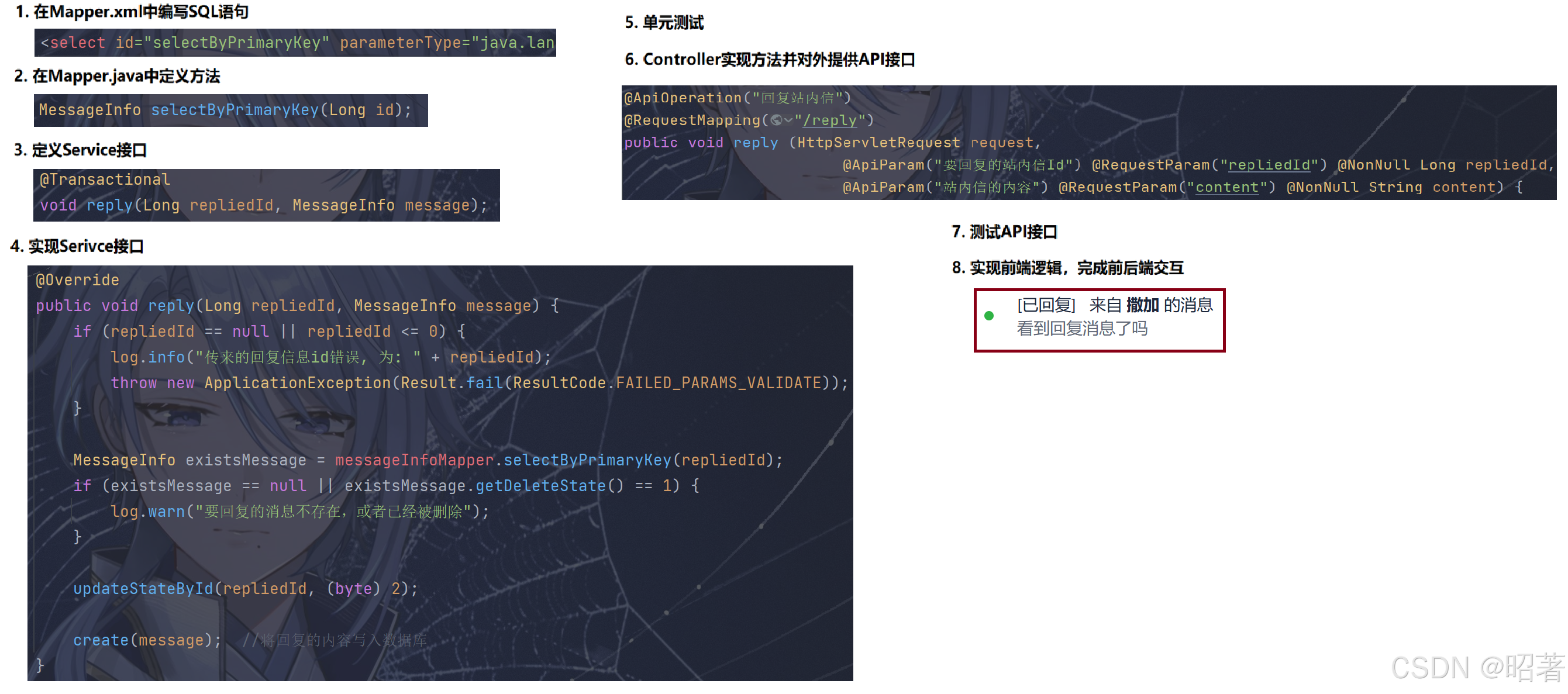The image size is (1568, 694).
Task: Click the message text 看到回复消息了吗
Action: 1081,329
